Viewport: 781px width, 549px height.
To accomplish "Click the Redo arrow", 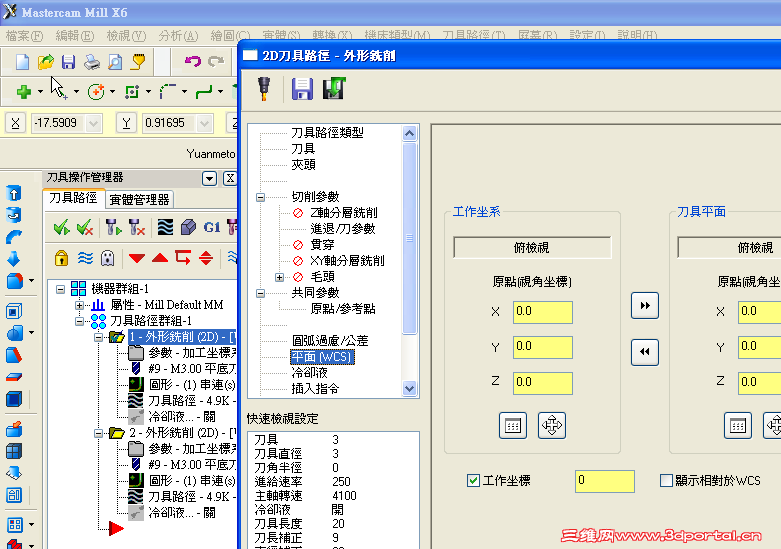I will tap(216, 61).
